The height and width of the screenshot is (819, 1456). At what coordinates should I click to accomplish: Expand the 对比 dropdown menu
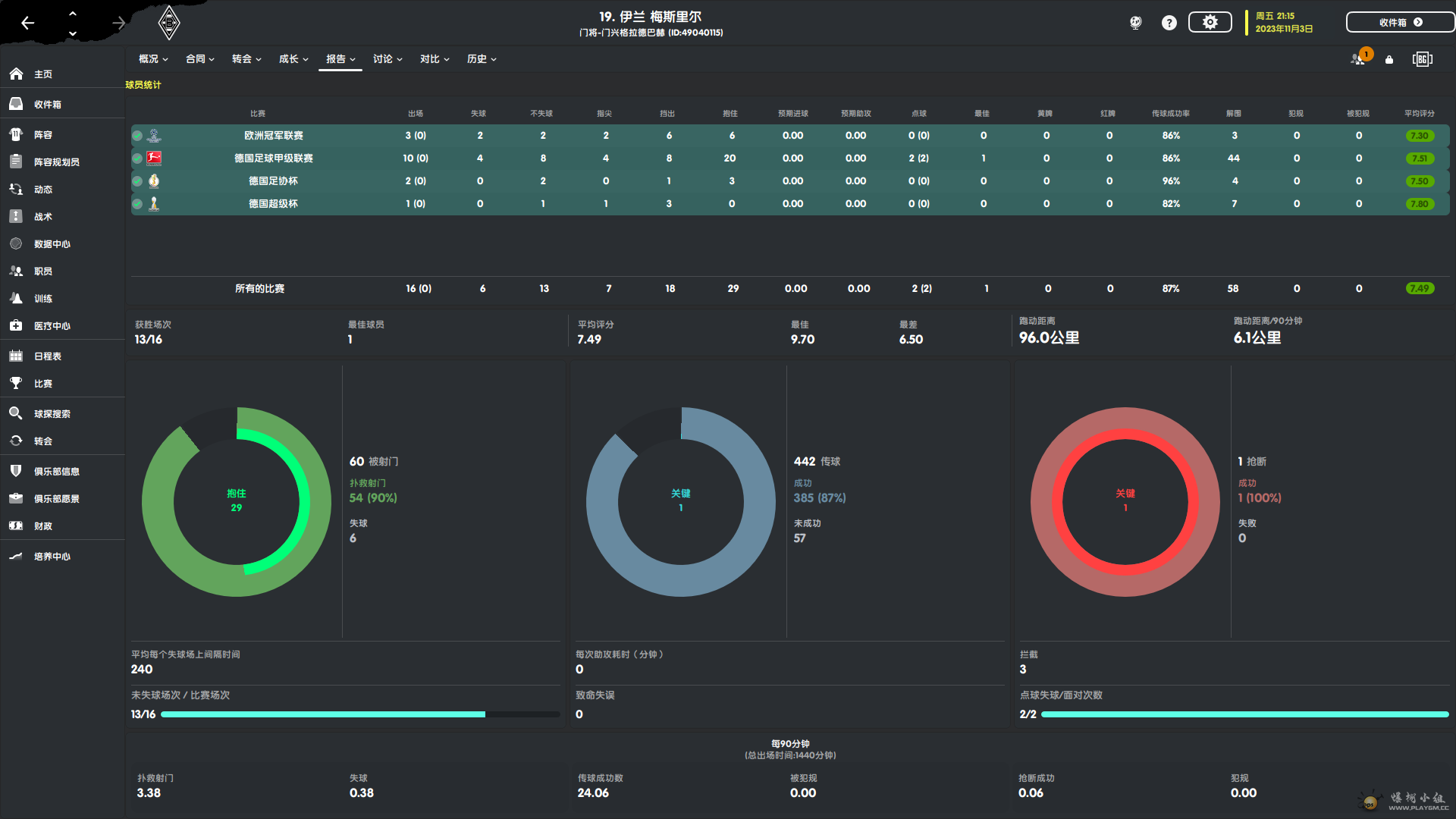pyautogui.click(x=435, y=59)
